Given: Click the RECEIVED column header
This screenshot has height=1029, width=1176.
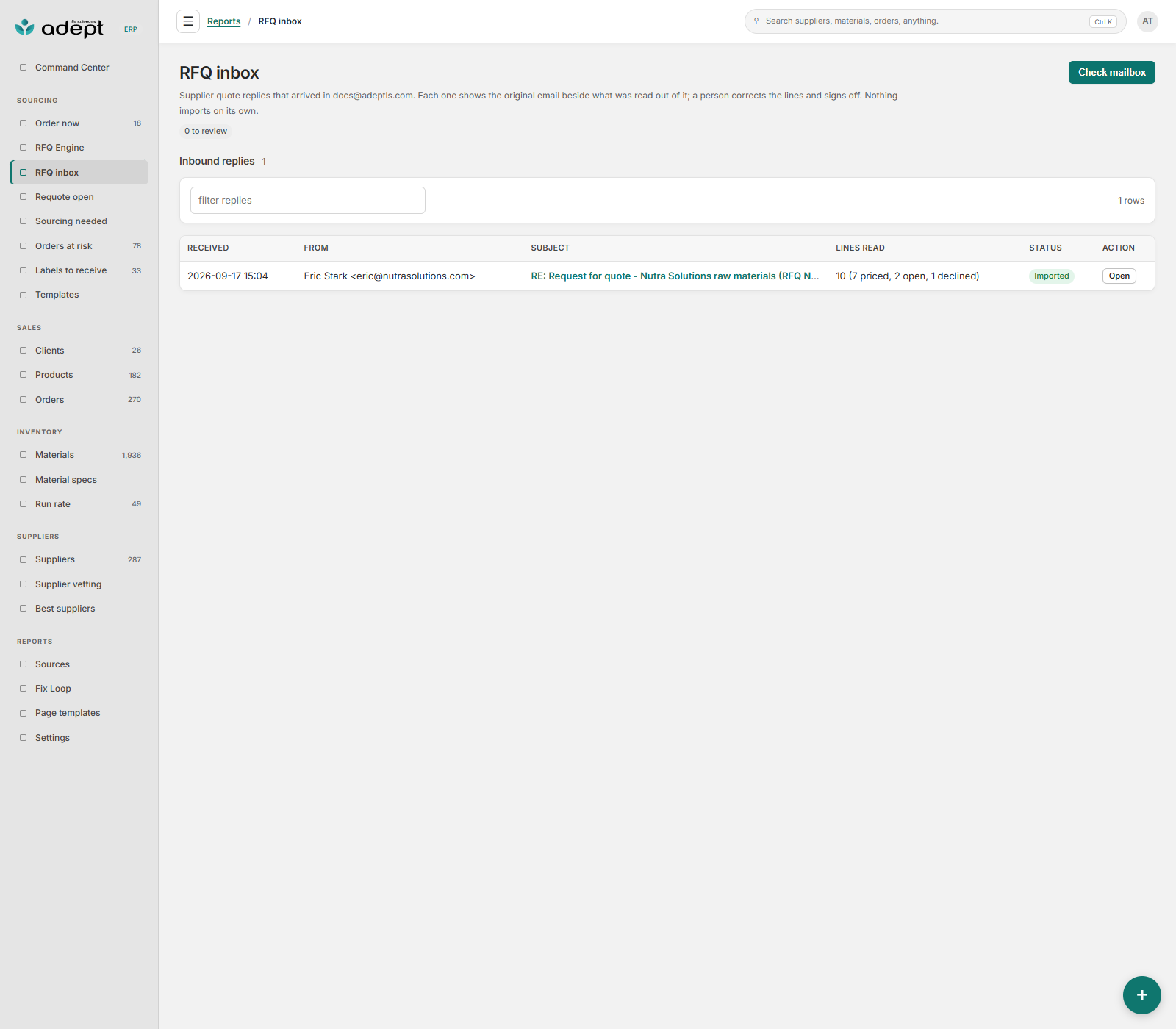Looking at the screenshot, I should click(x=208, y=248).
